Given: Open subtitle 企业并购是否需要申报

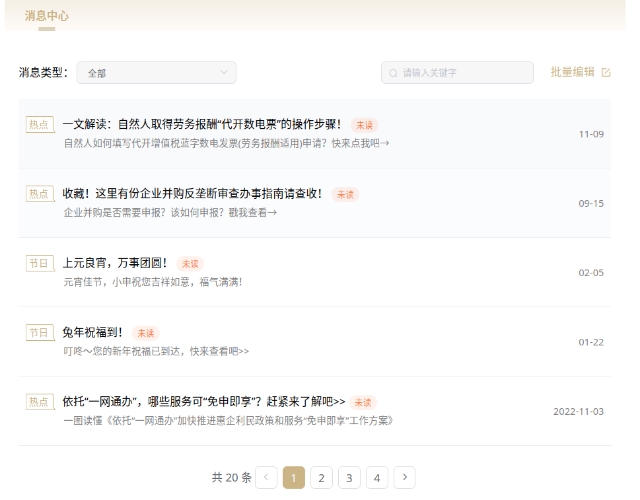Looking at the screenshot, I should 170,213.
